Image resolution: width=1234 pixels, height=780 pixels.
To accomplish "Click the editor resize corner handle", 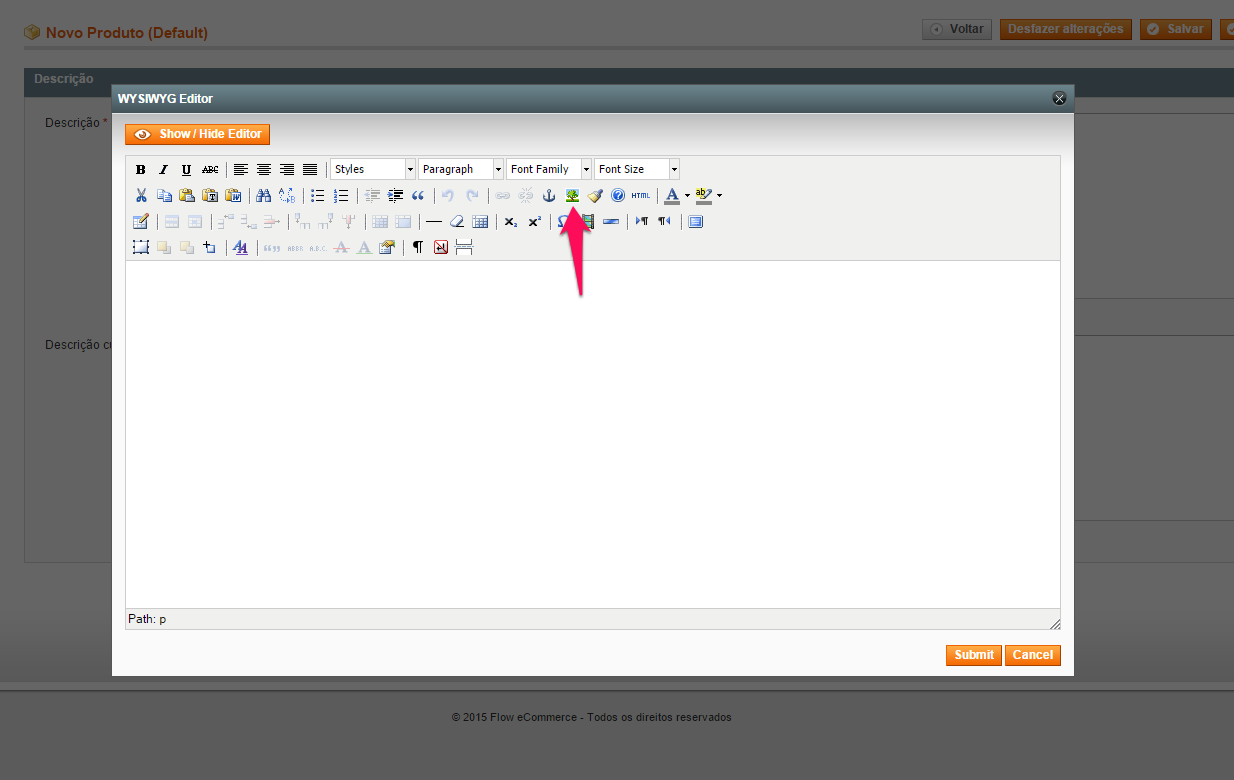I will click(x=1054, y=623).
